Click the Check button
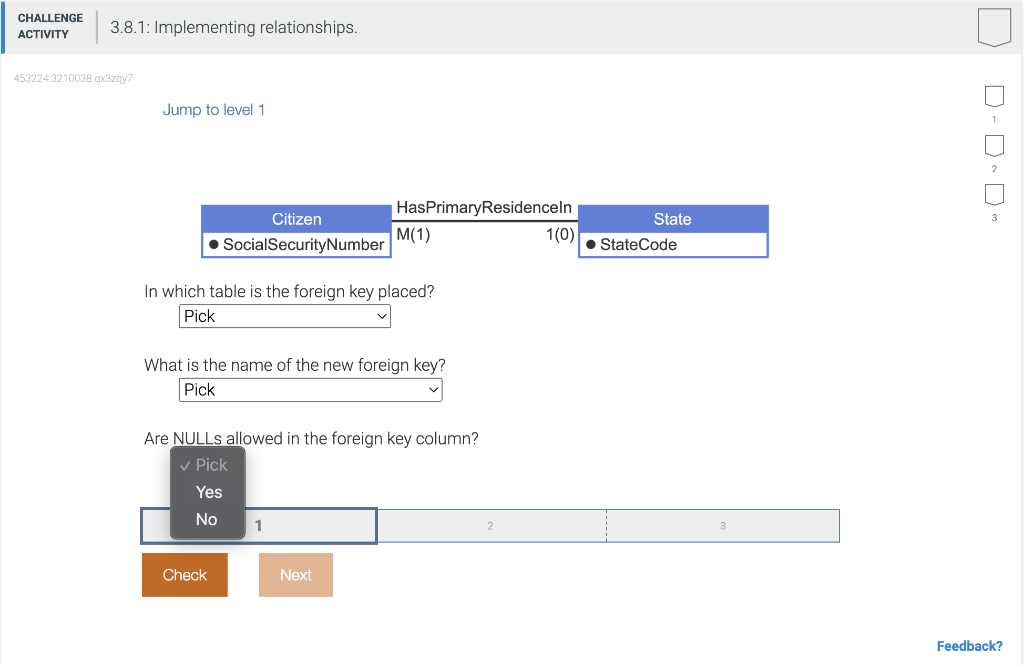Image resolution: width=1024 pixels, height=665 pixels. click(x=185, y=575)
